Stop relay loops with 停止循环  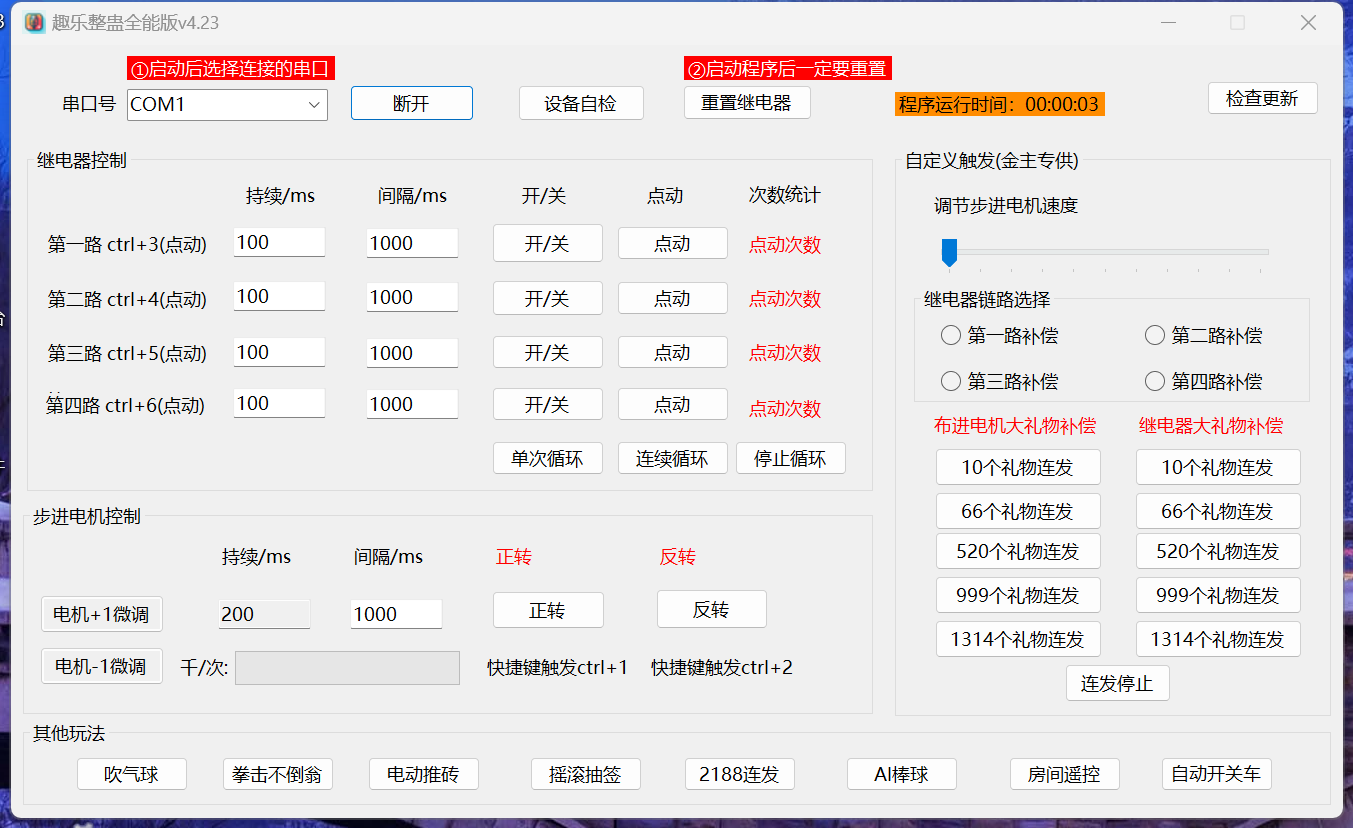(x=790, y=457)
